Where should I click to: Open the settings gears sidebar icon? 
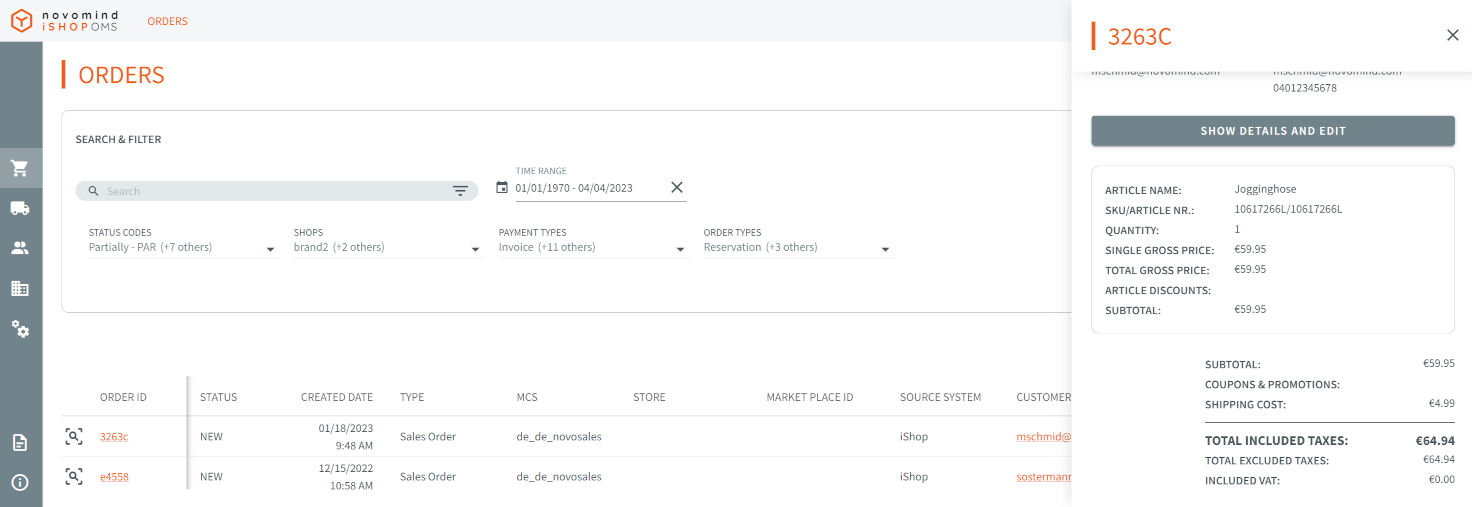coord(20,328)
